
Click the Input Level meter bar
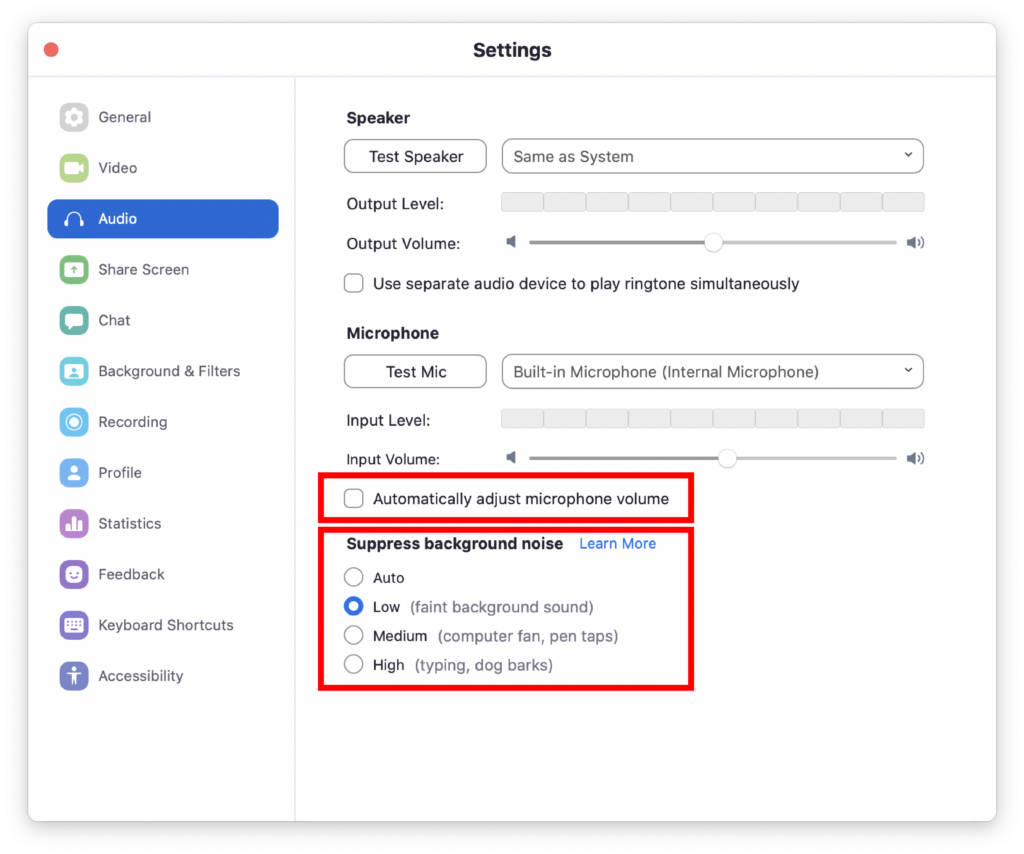click(712, 419)
